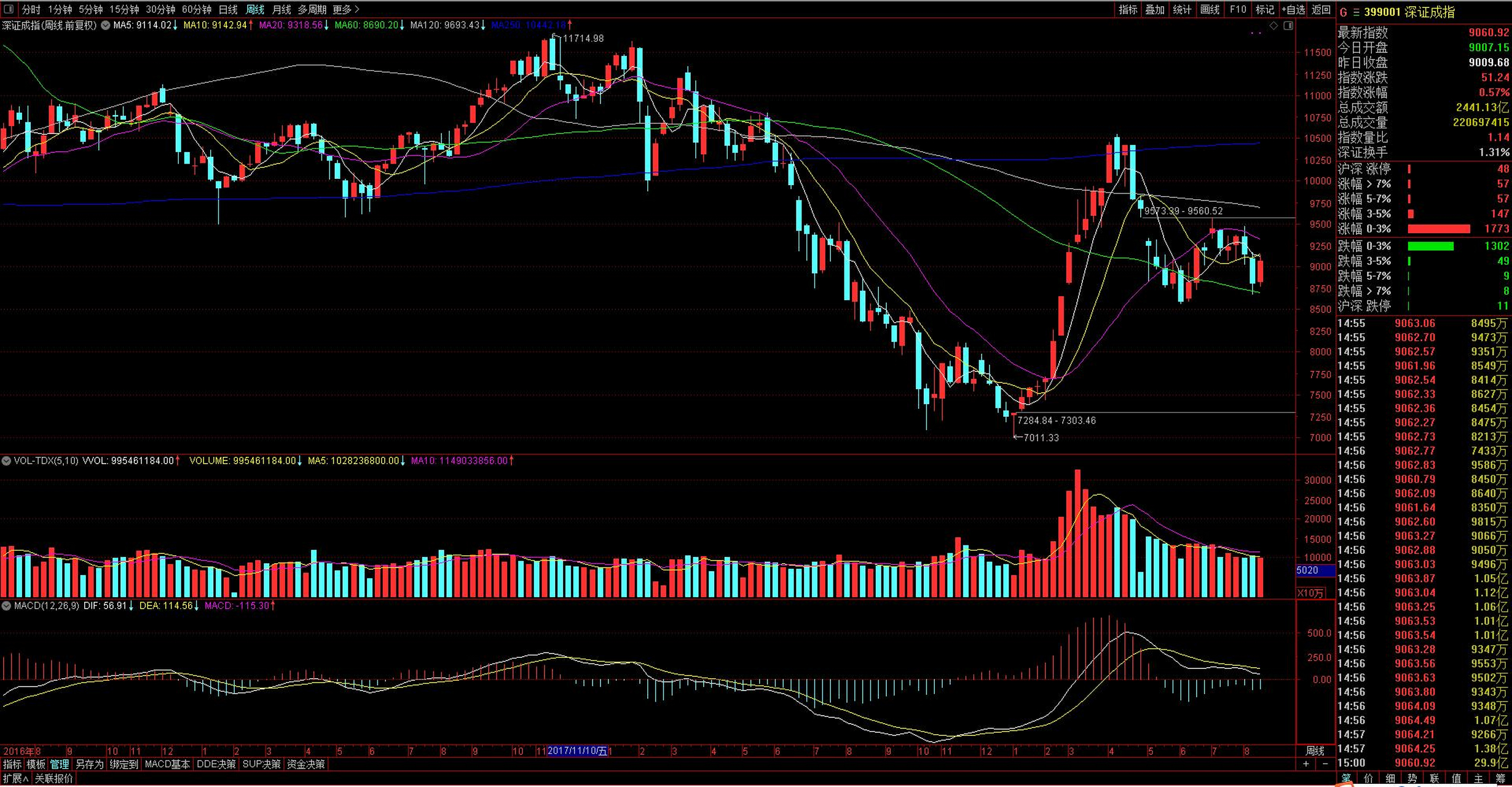
Task: Open 多周期 multi-period view
Action: (x=312, y=9)
